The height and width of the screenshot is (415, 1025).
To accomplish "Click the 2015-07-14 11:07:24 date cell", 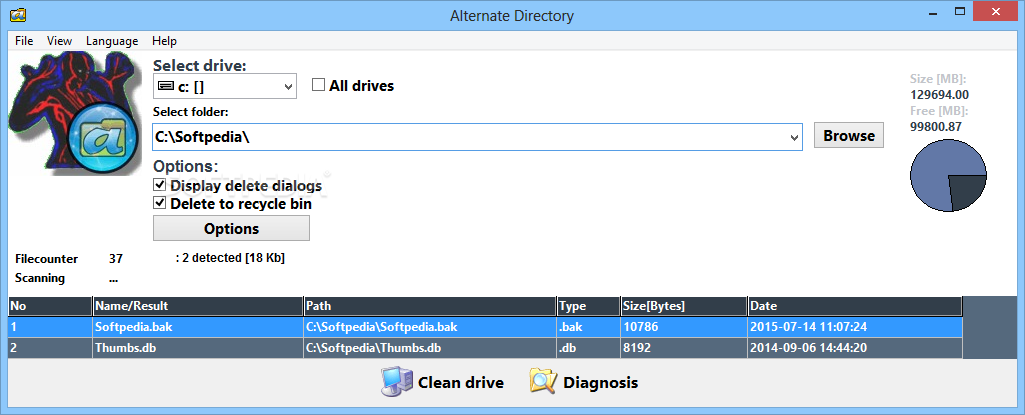I will point(855,327).
